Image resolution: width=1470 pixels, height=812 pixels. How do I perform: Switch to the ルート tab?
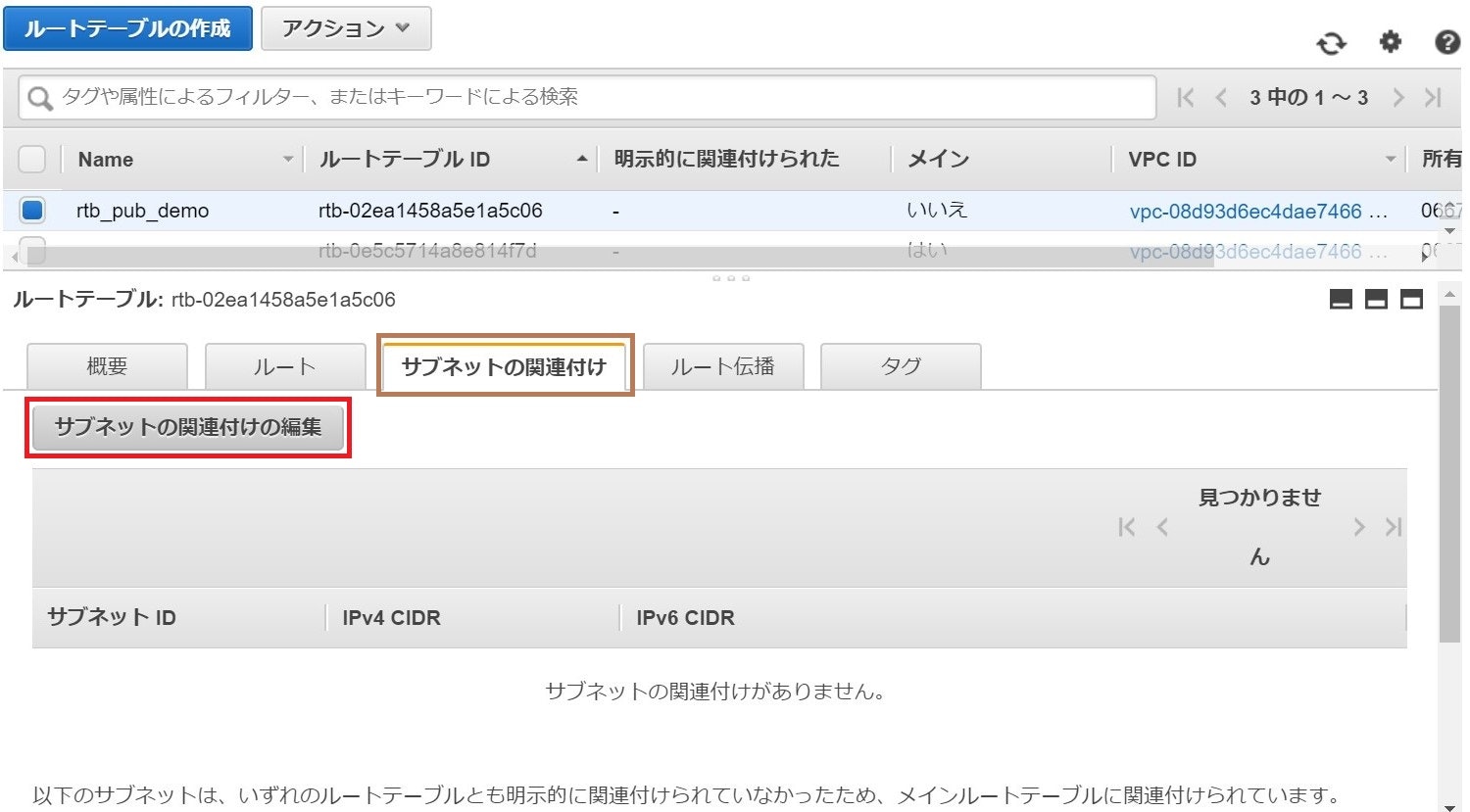pos(284,366)
